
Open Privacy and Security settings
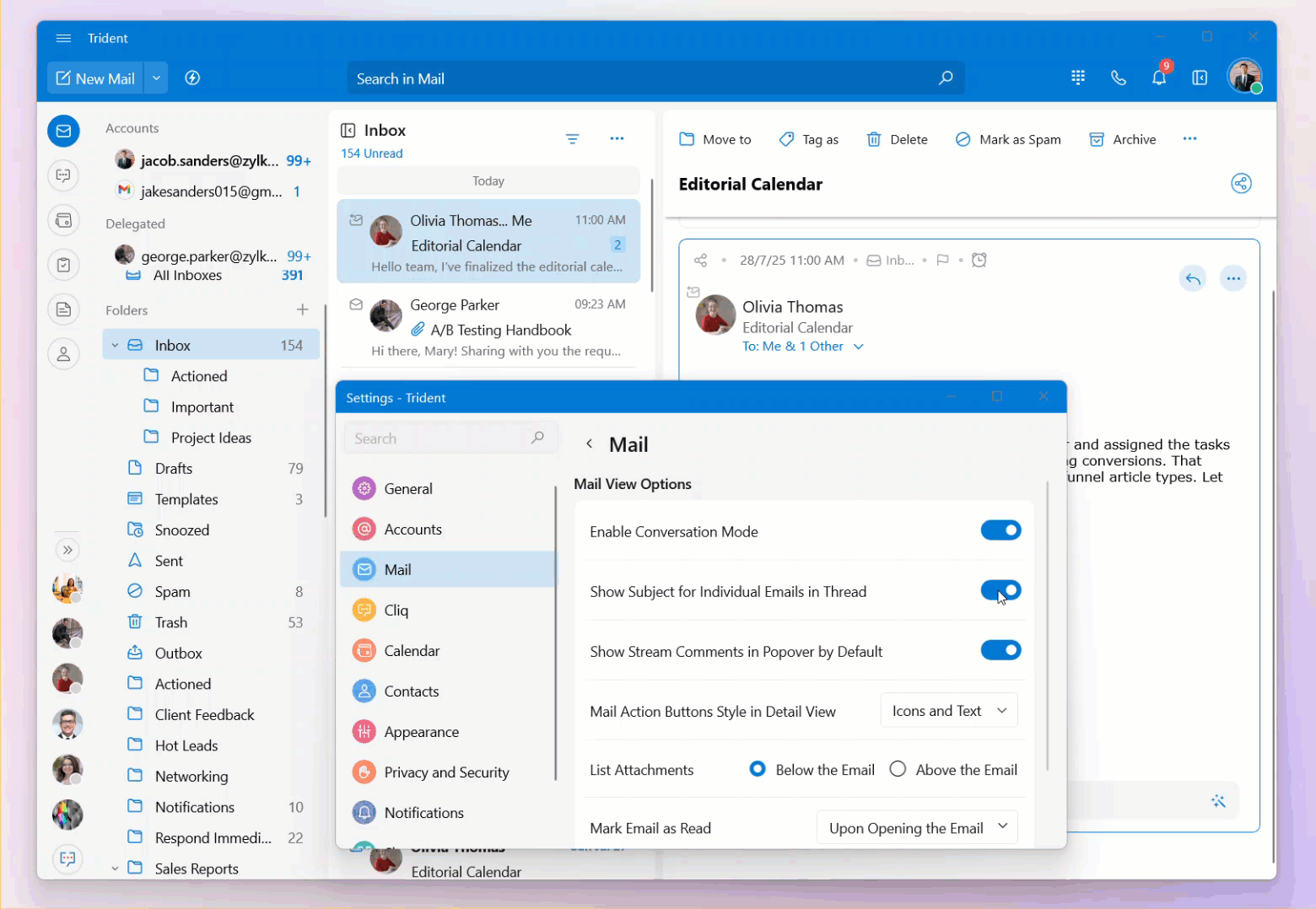point(448,772)
